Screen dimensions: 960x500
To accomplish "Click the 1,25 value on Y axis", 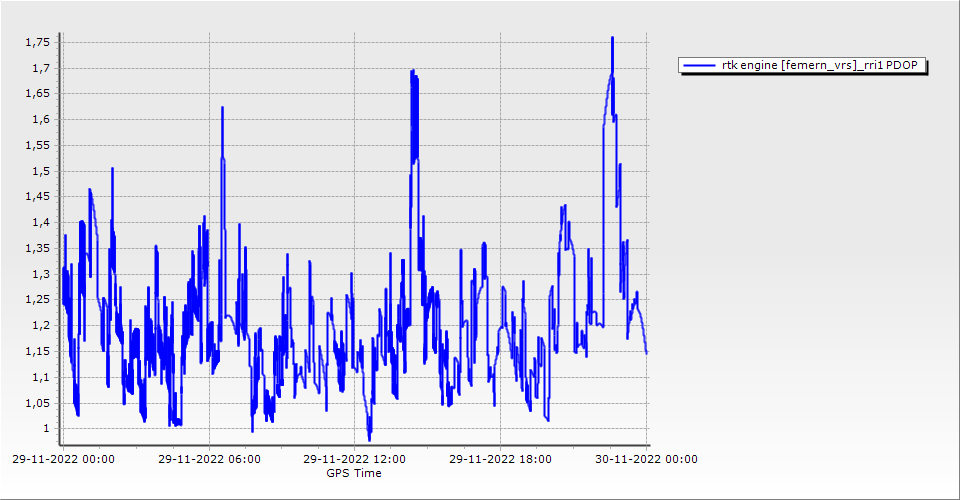I will pos(37,299).
